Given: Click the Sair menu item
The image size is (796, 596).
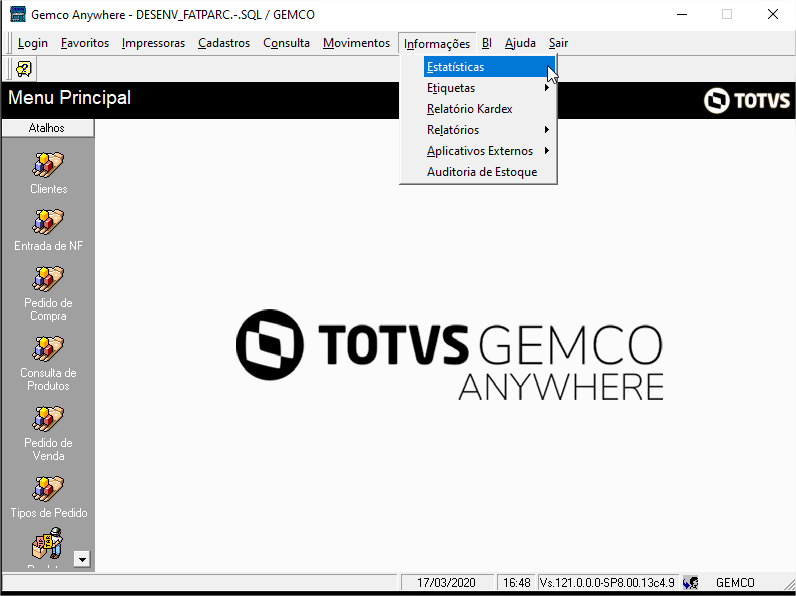Looking at the screenshot, I should (x=558, y=43).
